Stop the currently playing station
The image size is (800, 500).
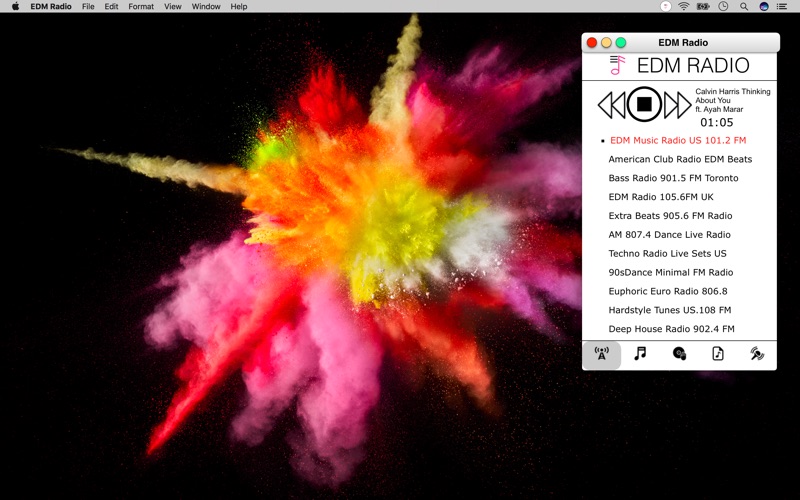(644, 104)
